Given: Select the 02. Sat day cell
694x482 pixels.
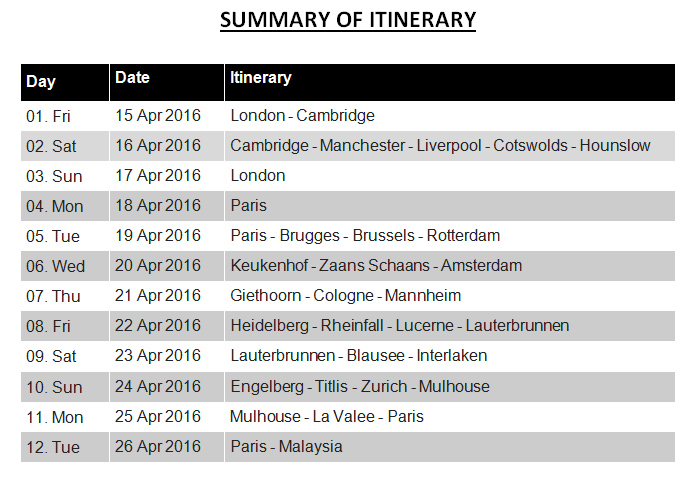Looking at the screenshot, I should pos(65,146).
